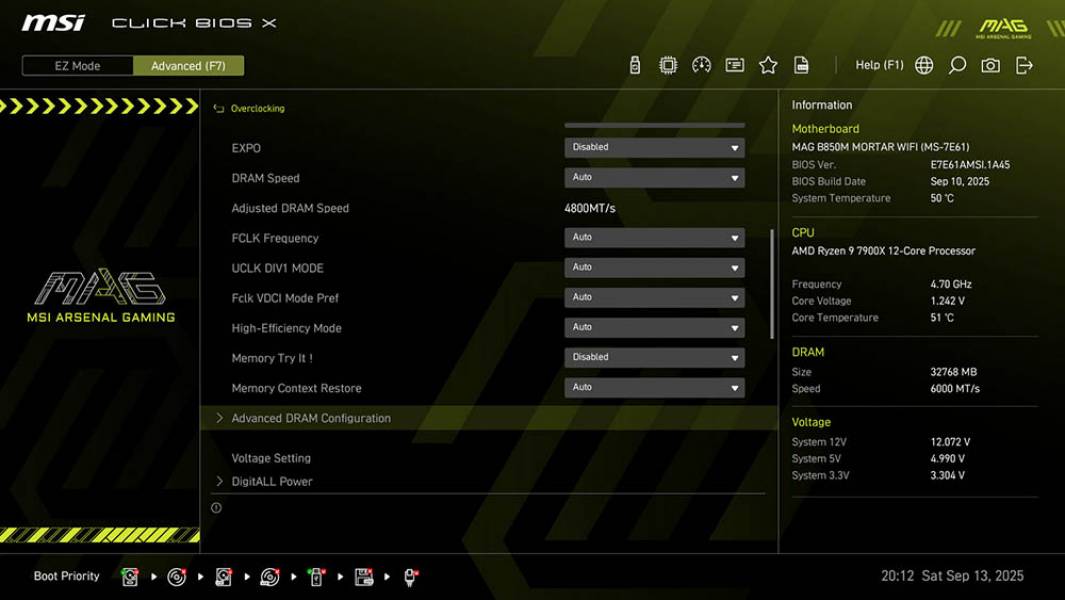This screenshot has height=600, width=1065.
Task: Enable Memory Try It !
Action: 653,357
